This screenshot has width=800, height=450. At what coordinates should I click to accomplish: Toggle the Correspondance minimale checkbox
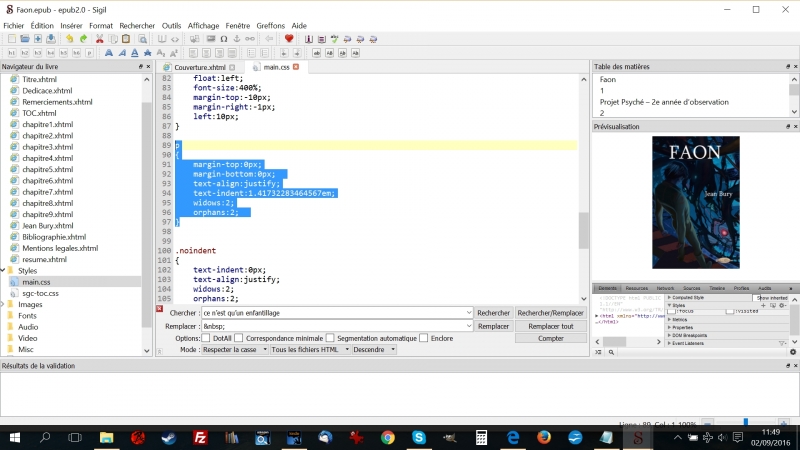point(238,338)
